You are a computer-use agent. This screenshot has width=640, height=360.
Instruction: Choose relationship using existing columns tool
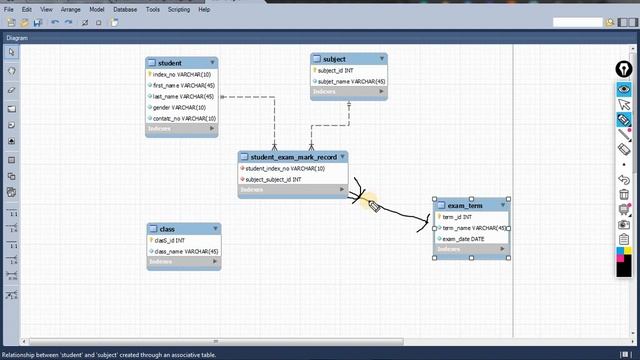tap(11, 295)
